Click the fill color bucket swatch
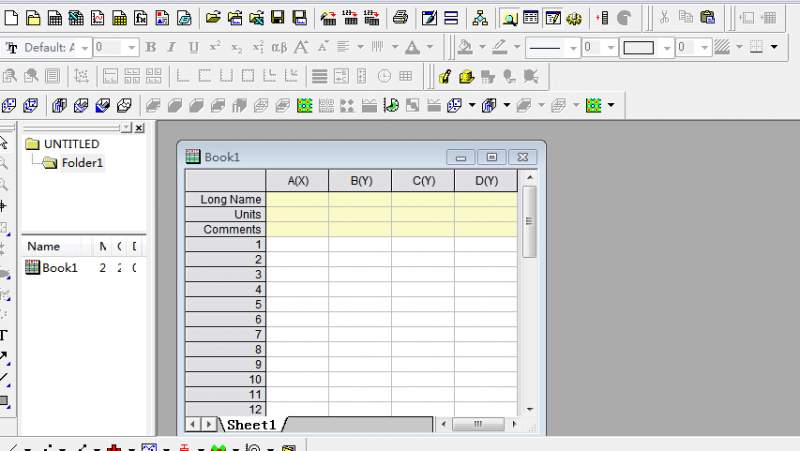This screenshot has width=800, height=451. pyautogui.click(x=465, y=47)
